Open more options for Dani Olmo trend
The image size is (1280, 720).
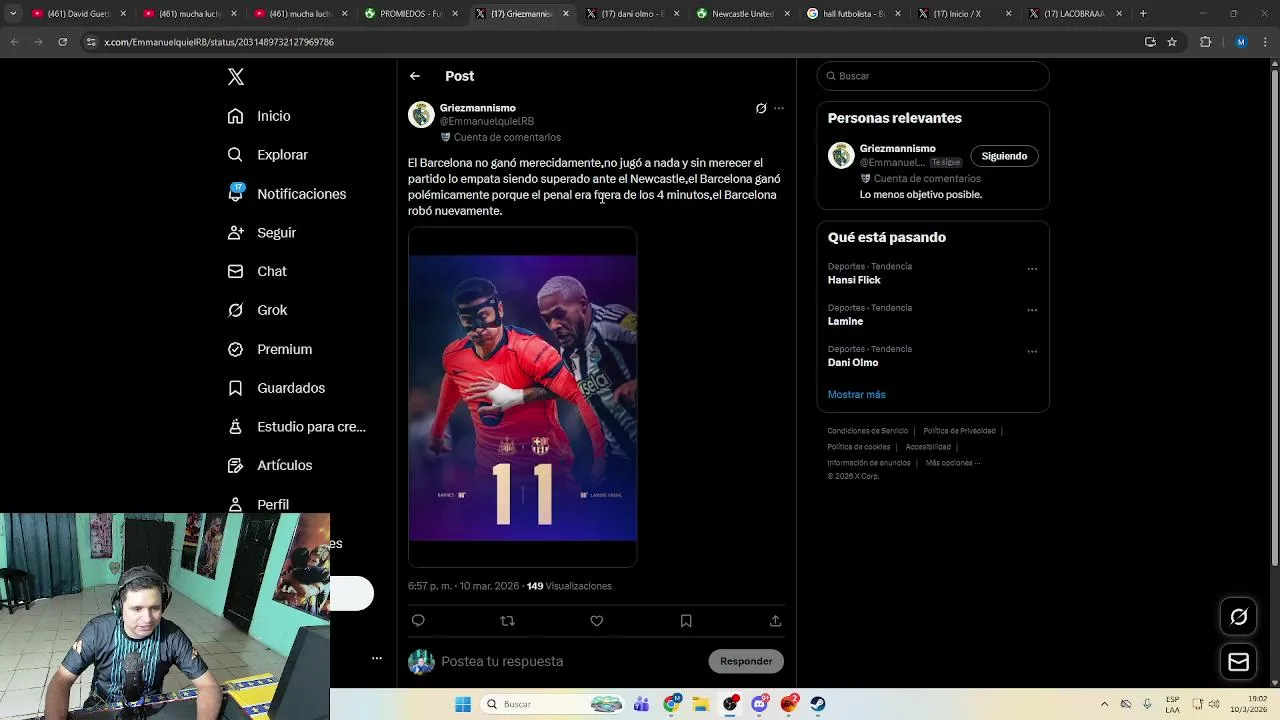tap(1032, 351)
